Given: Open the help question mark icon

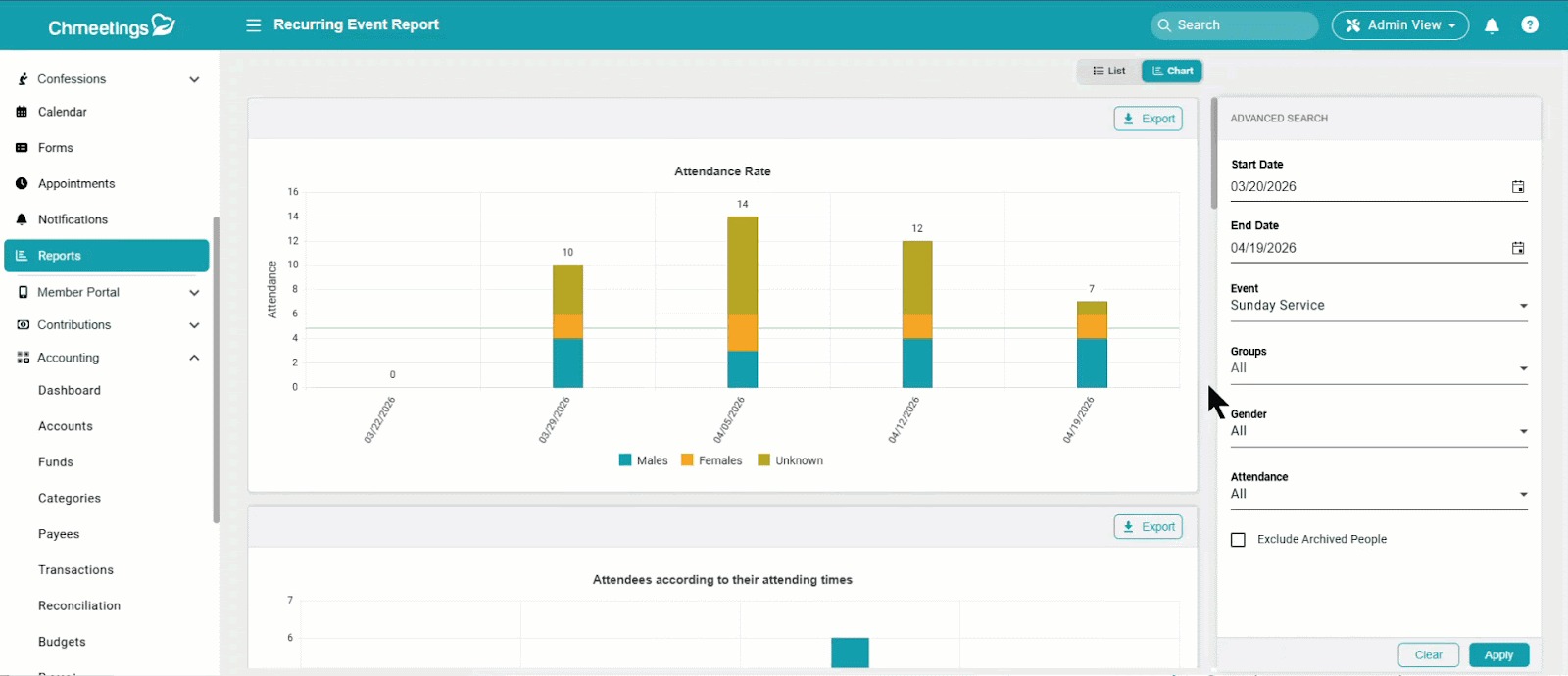Looking at the screenshot, I should pos(1529,25).
